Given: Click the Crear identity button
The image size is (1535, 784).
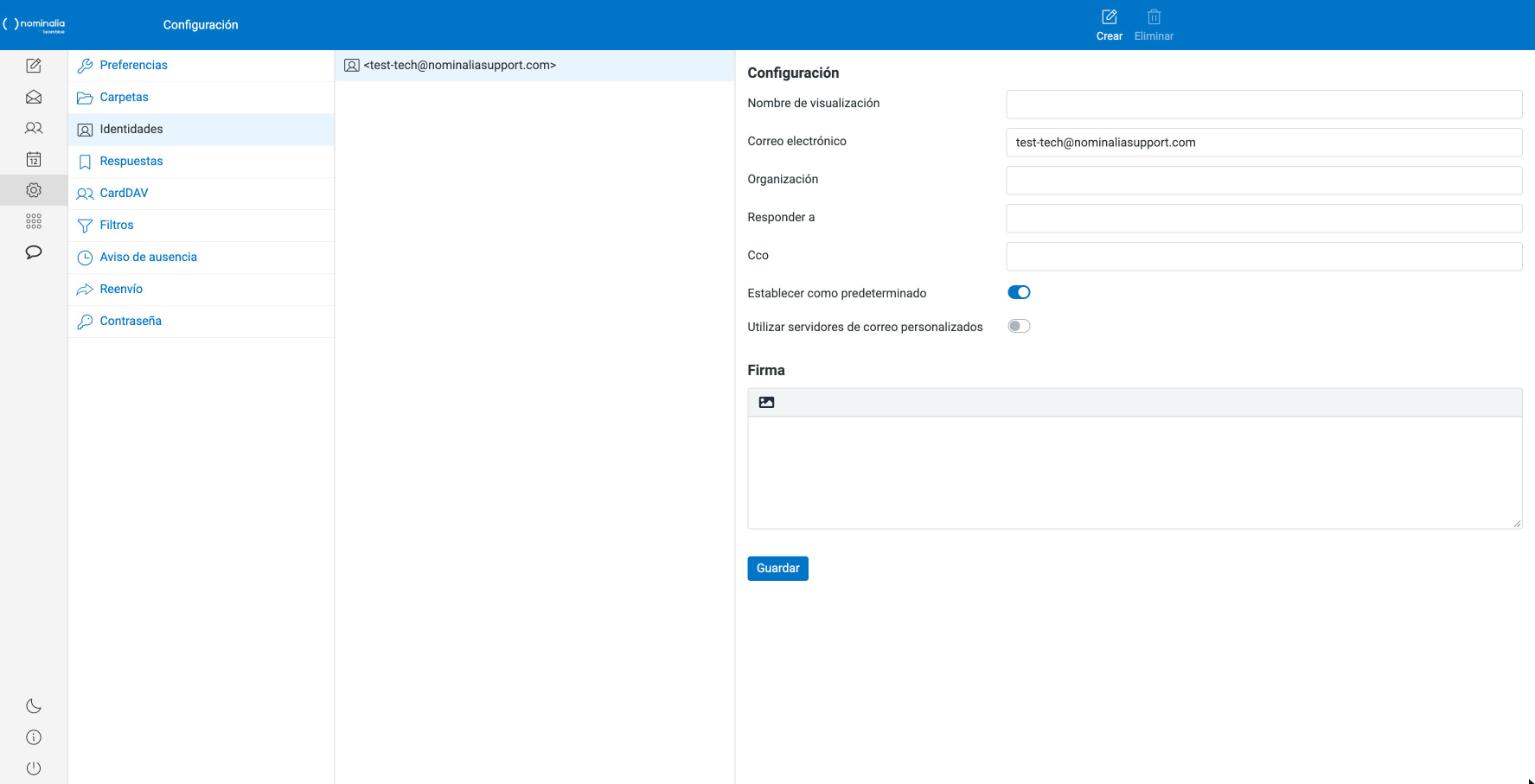Looking at the screenshot, I should pyautogui.click(x=1109, y=25).
